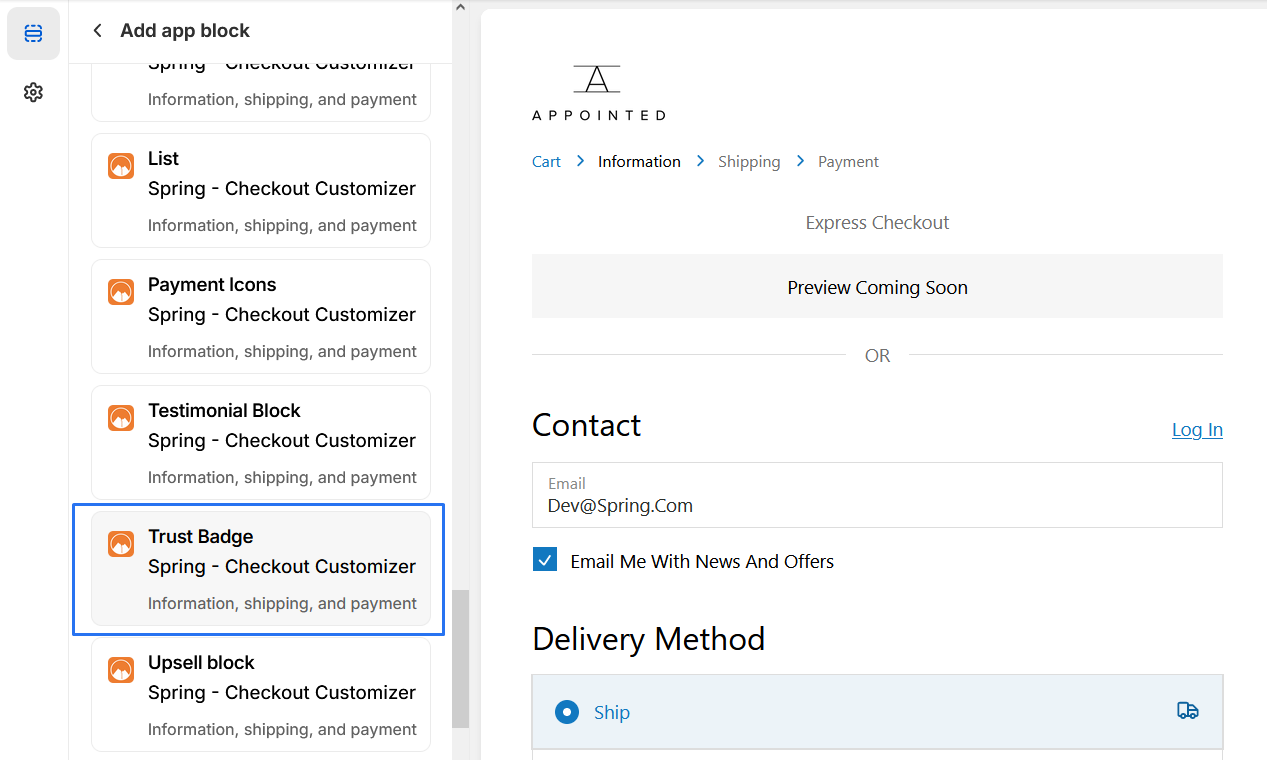The height and width of the screenshot is (760, 1267).
Task: Open the settings gear icon
Action: coord(33,93)
